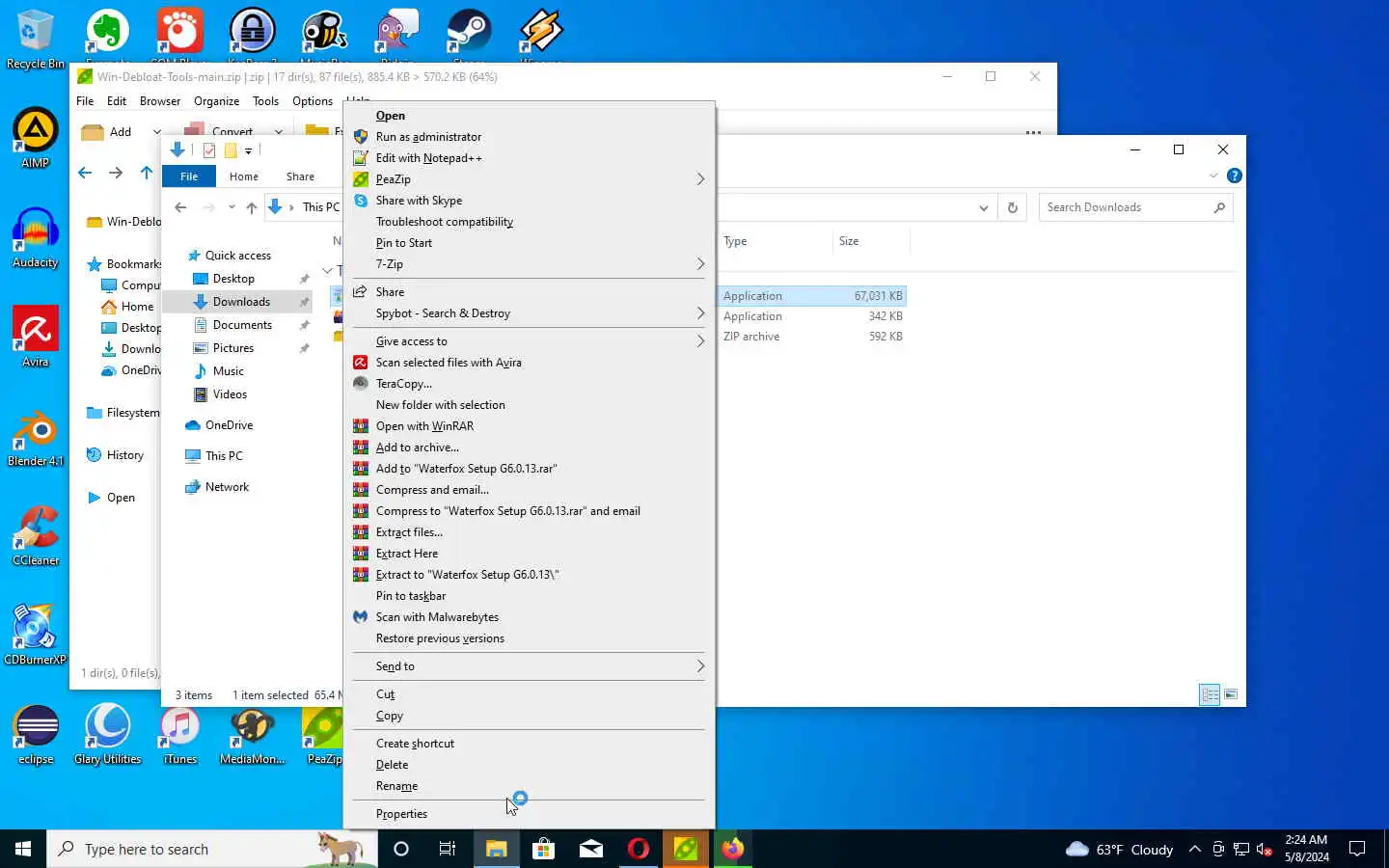
Task: Open PeaZip Add button dropdown arrow
Action: click(x=156, y=132)
